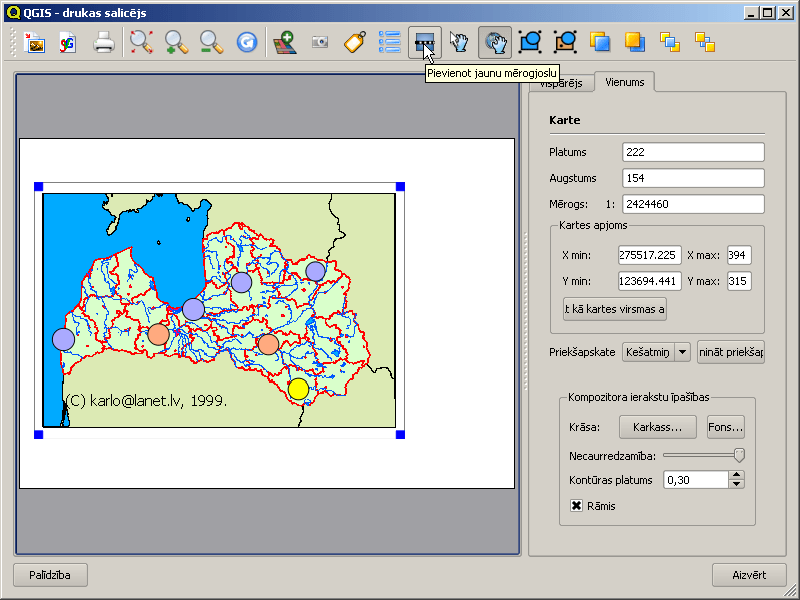Select the zoom out magnifier
The height and width of the screenshot is (600, 800).
[211, 43]
